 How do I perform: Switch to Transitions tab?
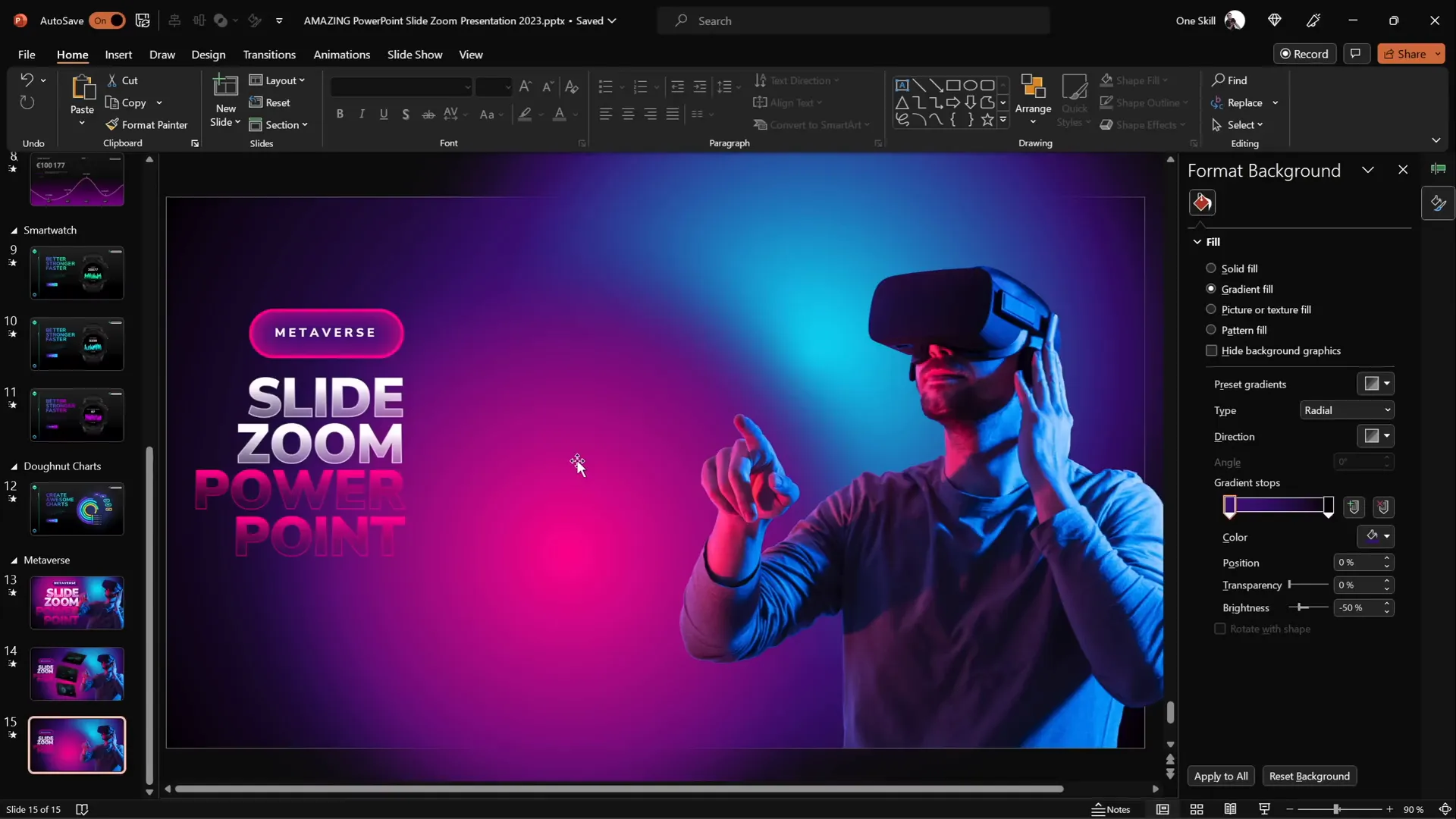(x=269, y=55)
